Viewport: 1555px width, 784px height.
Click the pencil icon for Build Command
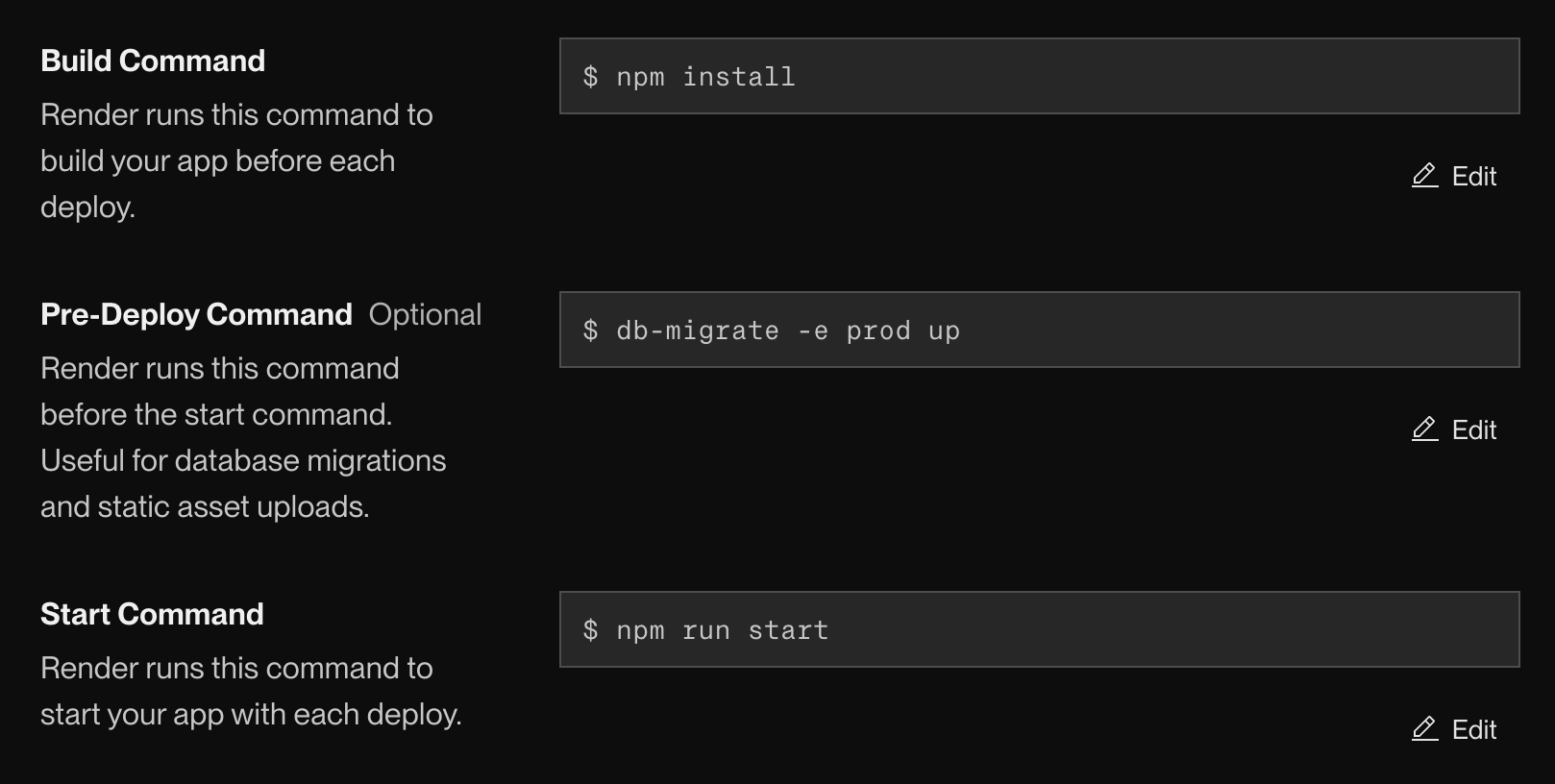coord(1424,176)
